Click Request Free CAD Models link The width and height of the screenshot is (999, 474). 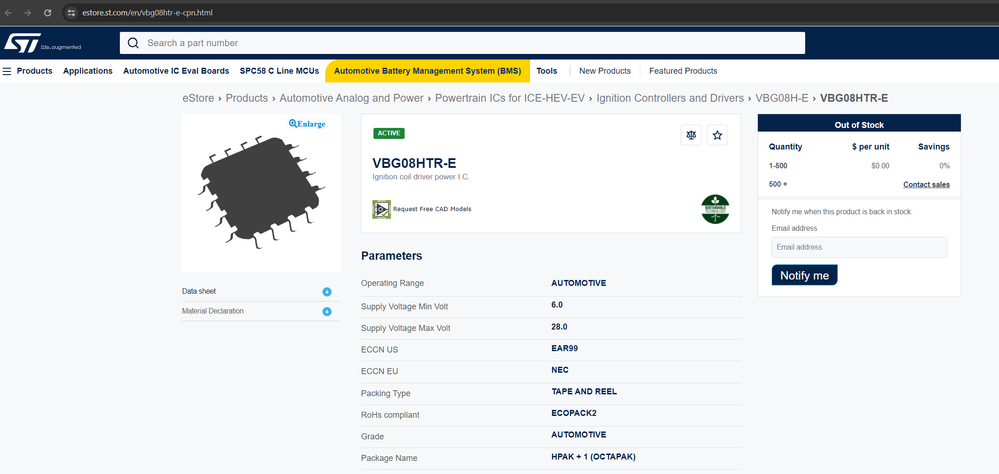point(432,209)
